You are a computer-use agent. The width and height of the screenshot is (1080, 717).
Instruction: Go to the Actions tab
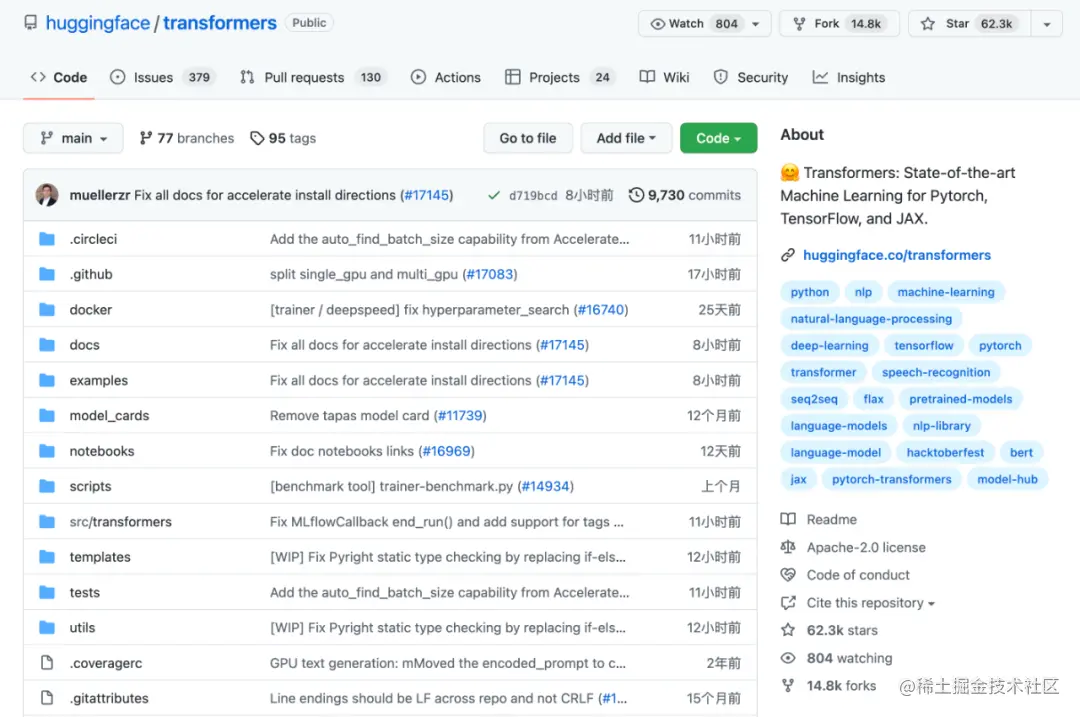[x=446, y=78]
